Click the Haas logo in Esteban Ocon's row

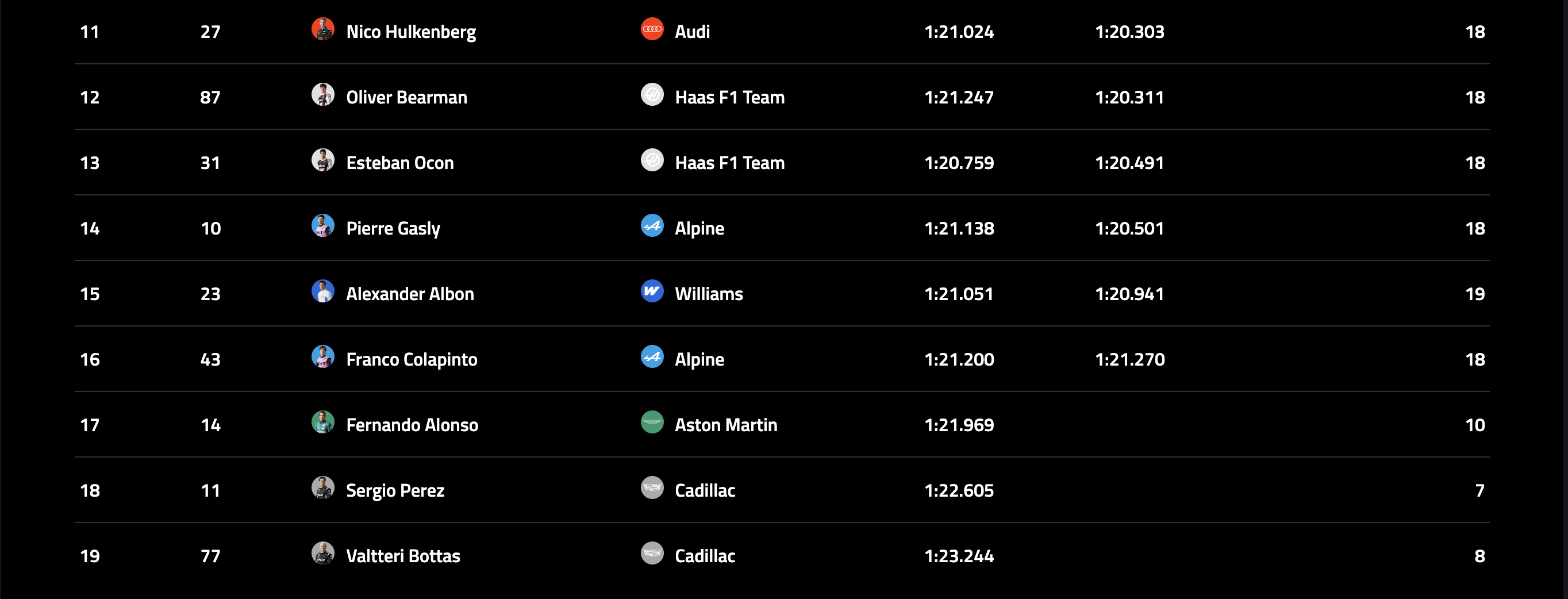pos(652,160)
